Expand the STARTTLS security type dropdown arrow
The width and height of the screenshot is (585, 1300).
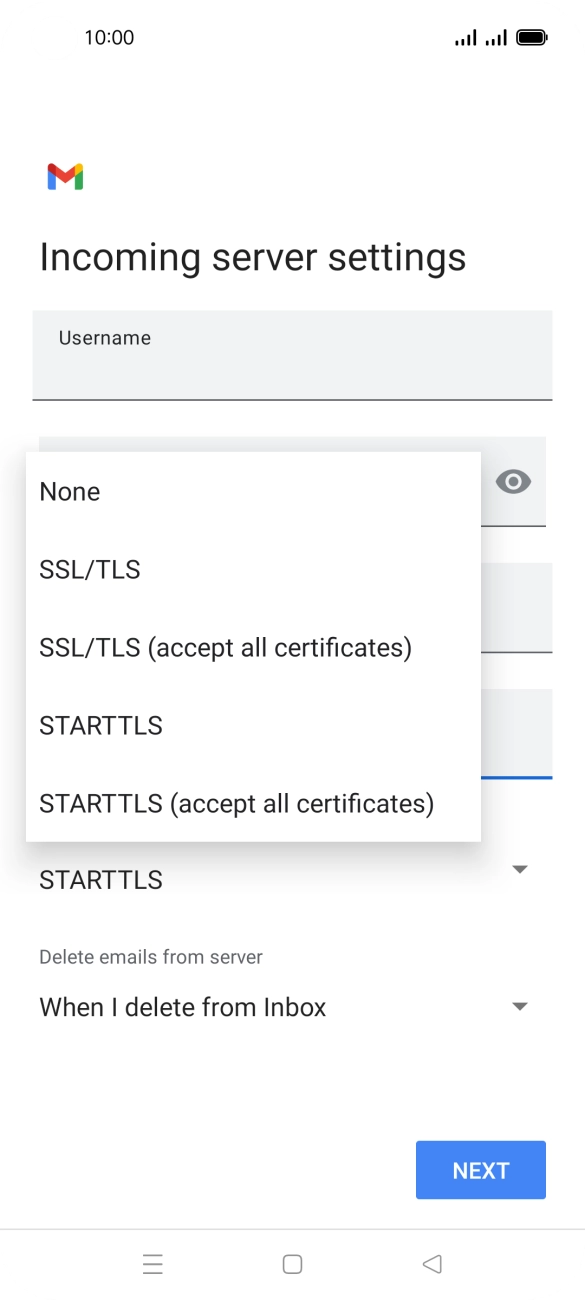519,869
